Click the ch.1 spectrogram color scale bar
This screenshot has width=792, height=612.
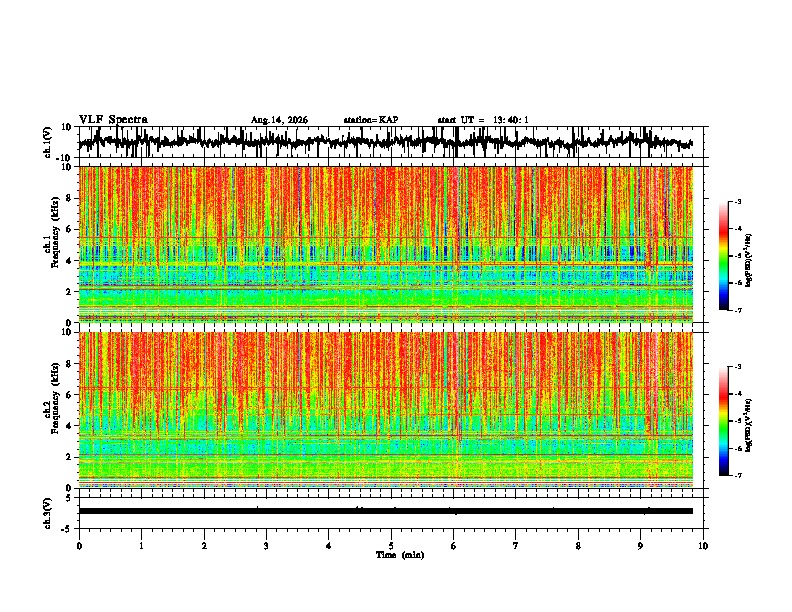tap(723, 256)
